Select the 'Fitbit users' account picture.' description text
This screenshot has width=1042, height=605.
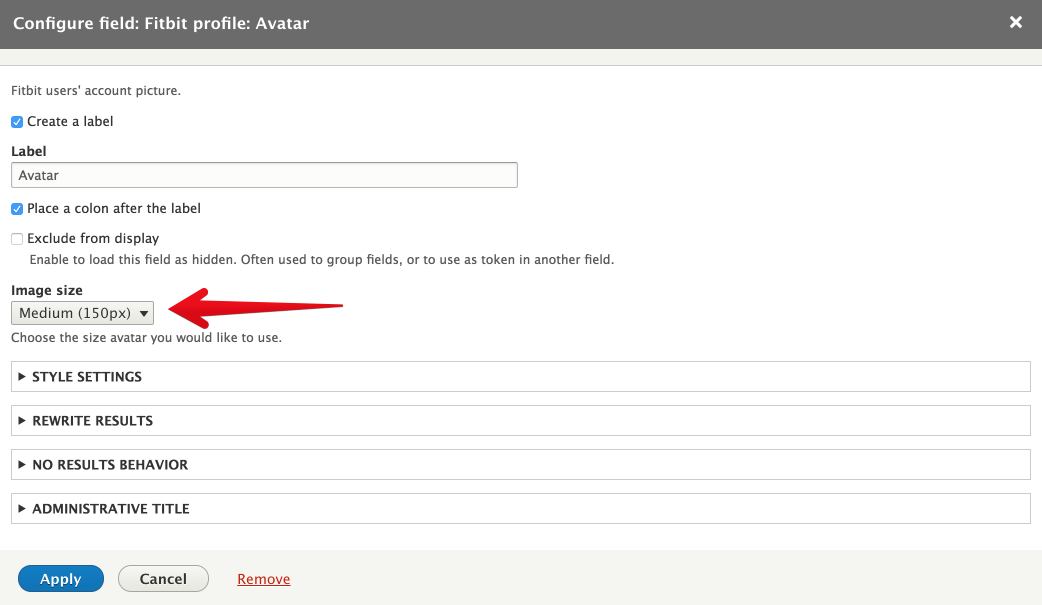click(x=96, y=90)
